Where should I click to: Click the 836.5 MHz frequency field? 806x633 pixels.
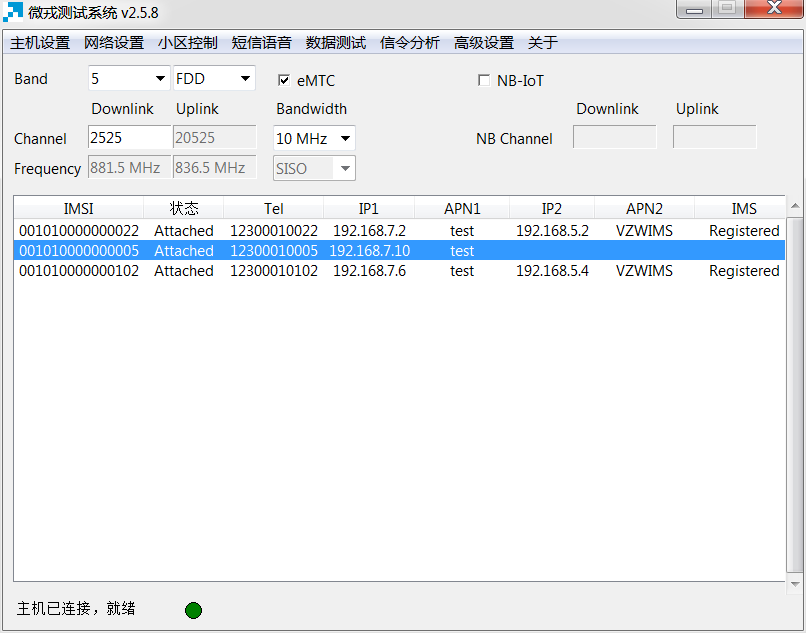(214, 167)
